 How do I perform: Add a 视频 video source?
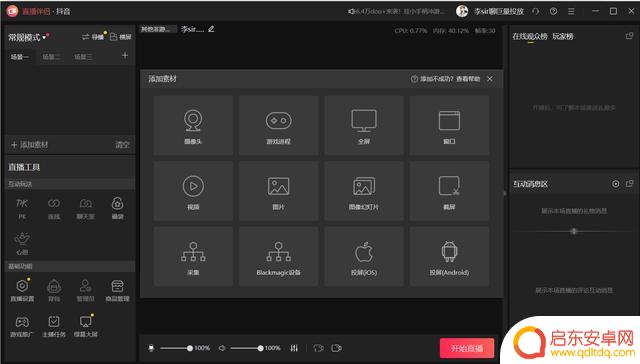tap(193, 191)
